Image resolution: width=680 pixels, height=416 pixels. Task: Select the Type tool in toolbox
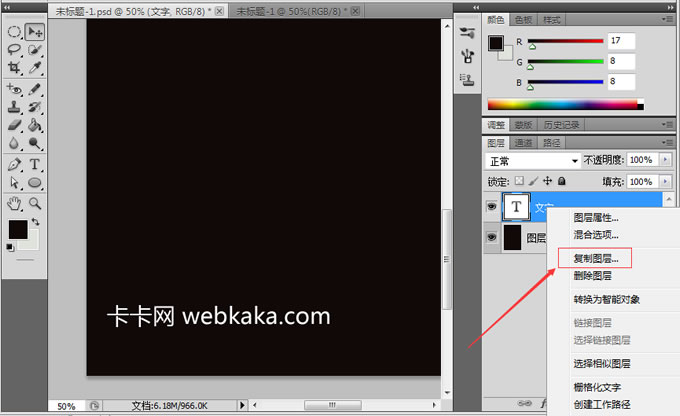coord(35,165)
